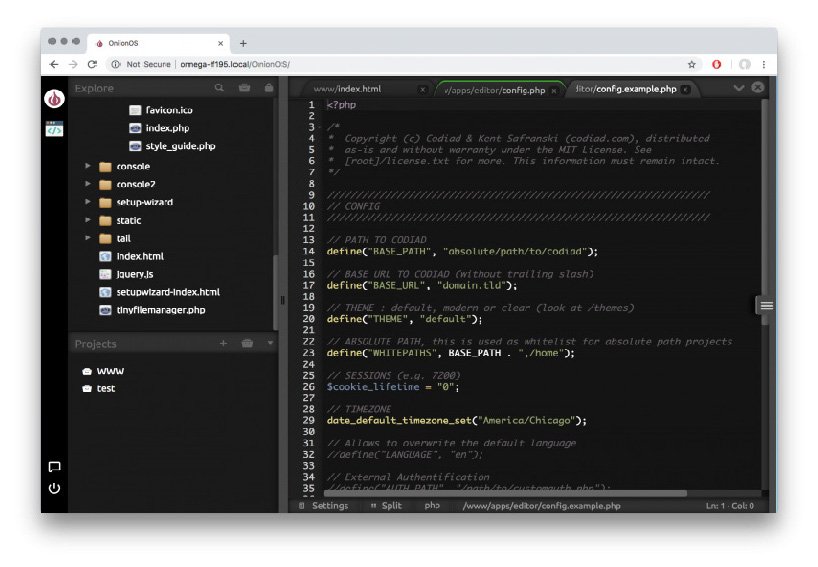Screen dimensions: 818x567
Task: Click the file path in status bar
Action: click(x=542, y=505)
